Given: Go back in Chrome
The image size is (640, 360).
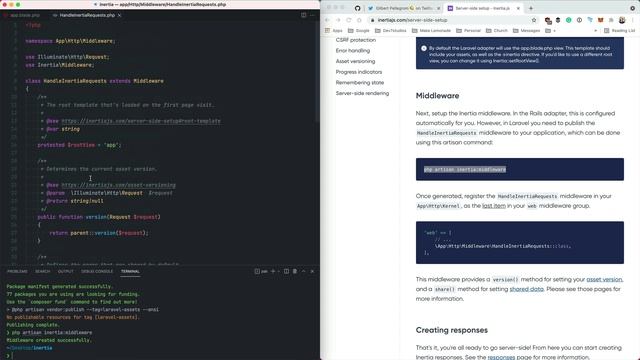Looking at the screenshot, I should (327, 20).
